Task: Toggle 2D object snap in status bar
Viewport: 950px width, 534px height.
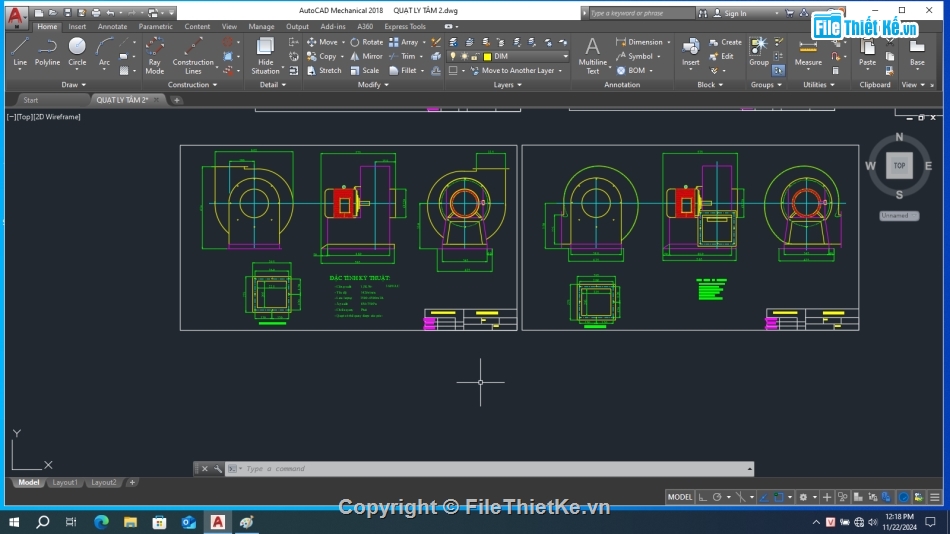Action: (779, 497)
